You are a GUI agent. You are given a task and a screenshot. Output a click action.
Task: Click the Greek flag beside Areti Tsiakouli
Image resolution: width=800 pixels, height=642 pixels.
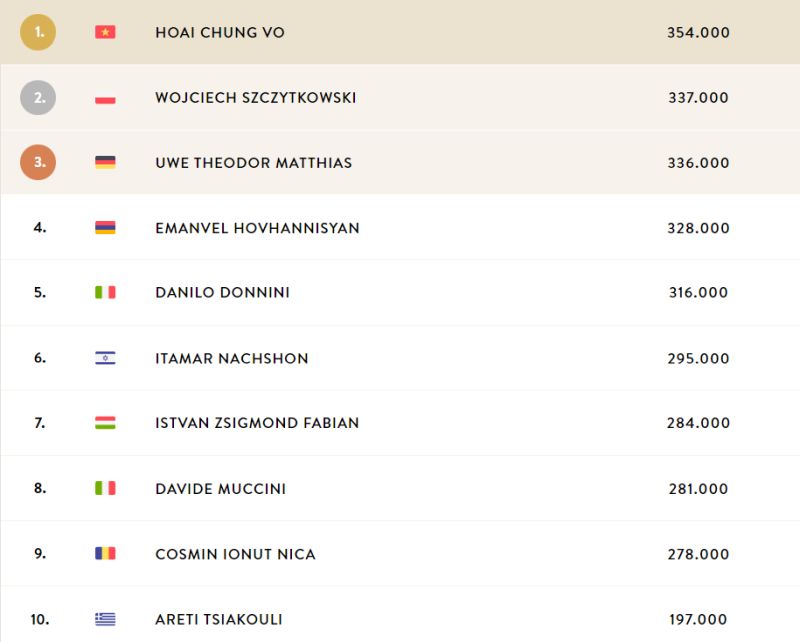105,619
